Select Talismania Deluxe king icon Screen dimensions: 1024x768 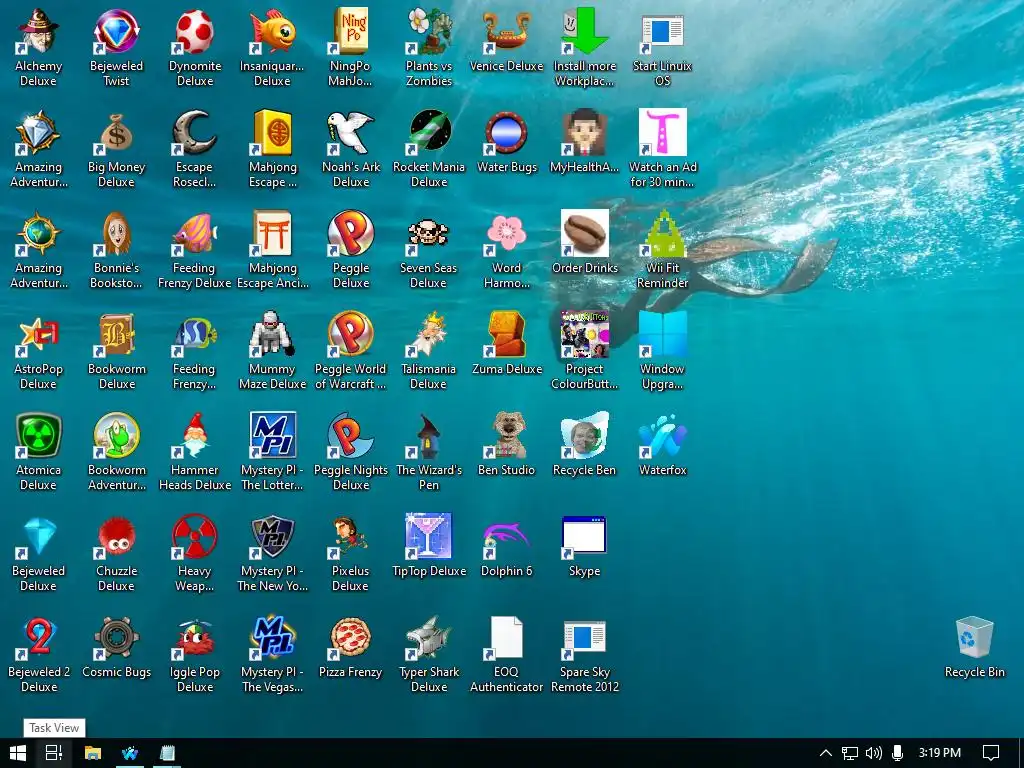coord(428,334)
